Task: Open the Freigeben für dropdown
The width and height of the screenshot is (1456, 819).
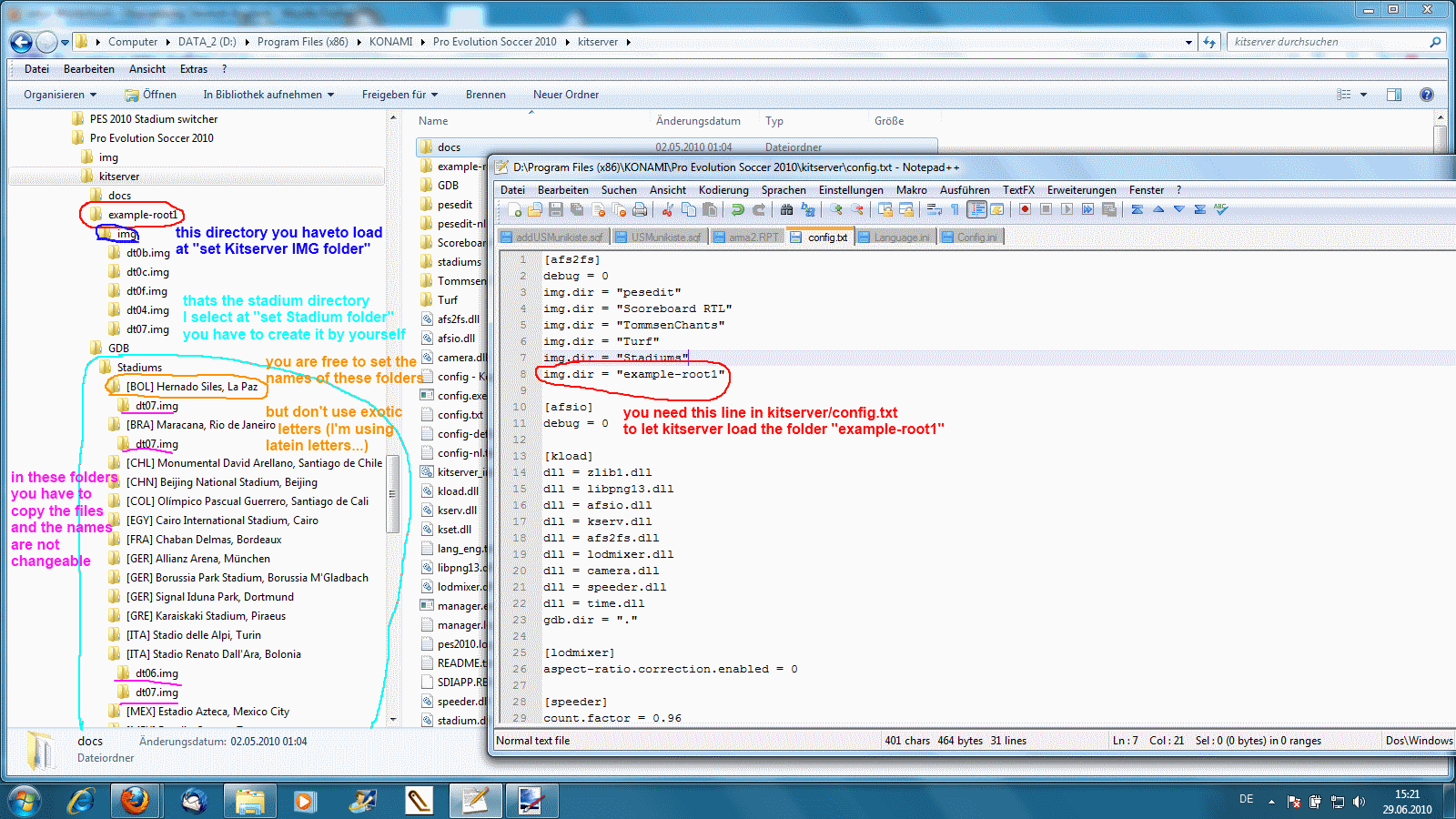Action: [399, 95]
